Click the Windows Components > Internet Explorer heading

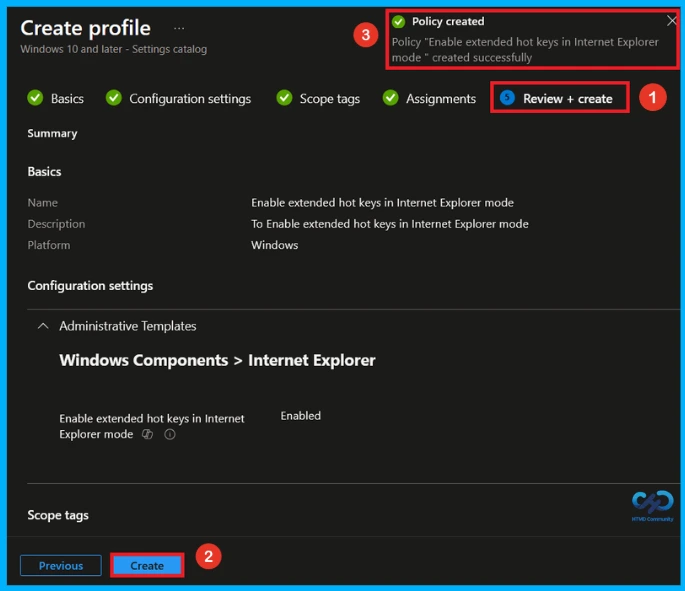[217, 360]
